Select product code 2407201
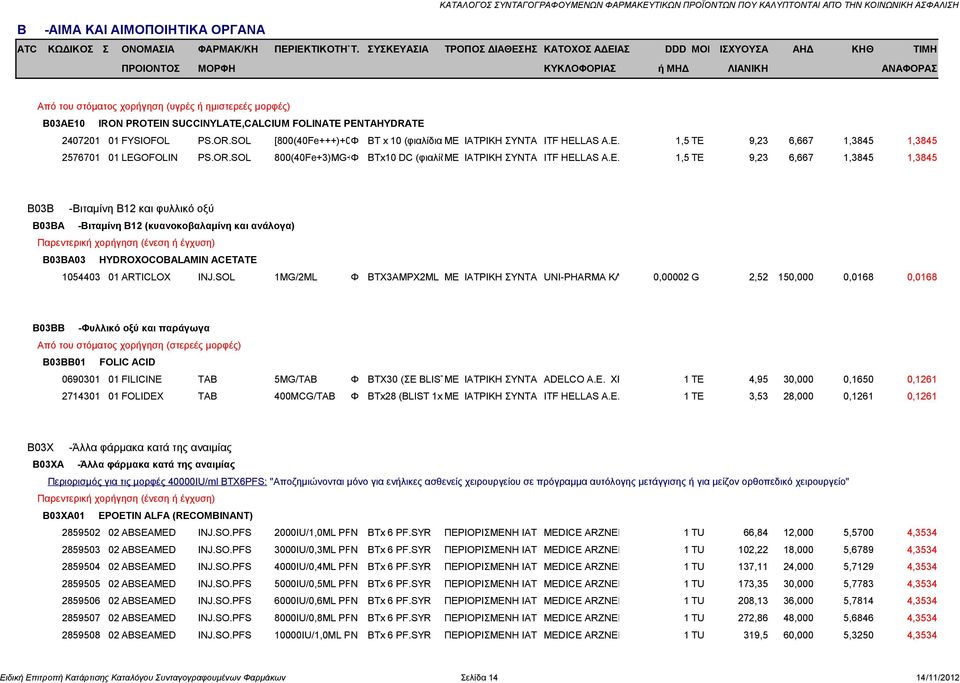The image size is (960, 683). [x=81, y=141]
